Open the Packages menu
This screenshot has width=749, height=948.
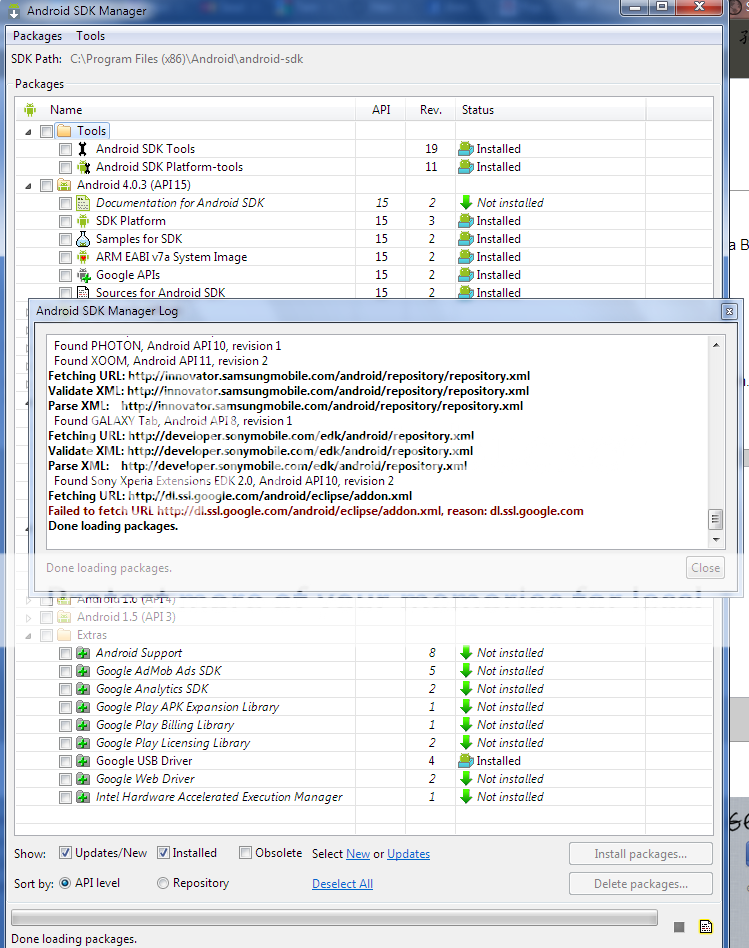pyautogui.click(x=37, y=36)
